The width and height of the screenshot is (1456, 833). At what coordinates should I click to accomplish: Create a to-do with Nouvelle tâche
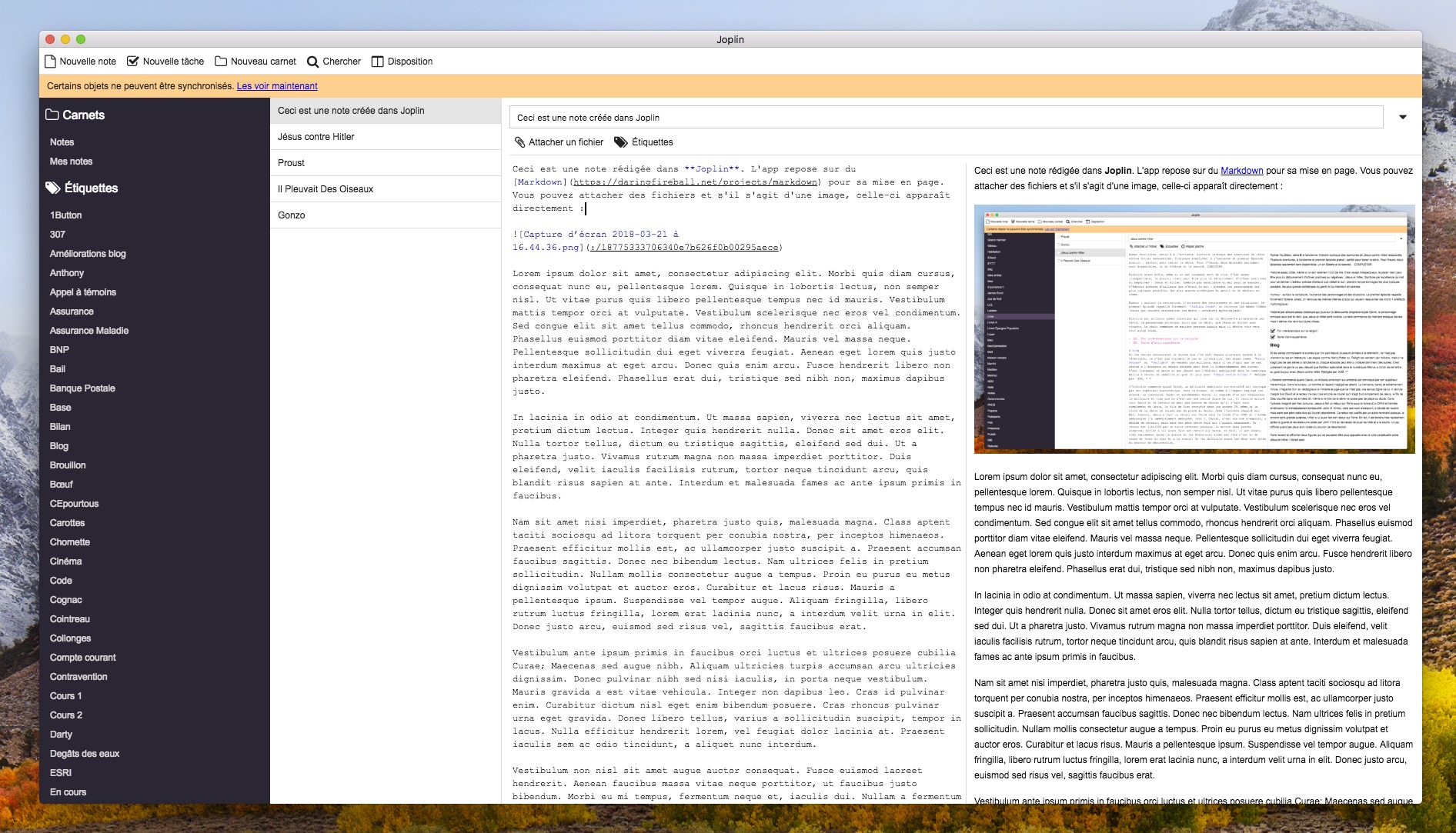click(165, 62)
